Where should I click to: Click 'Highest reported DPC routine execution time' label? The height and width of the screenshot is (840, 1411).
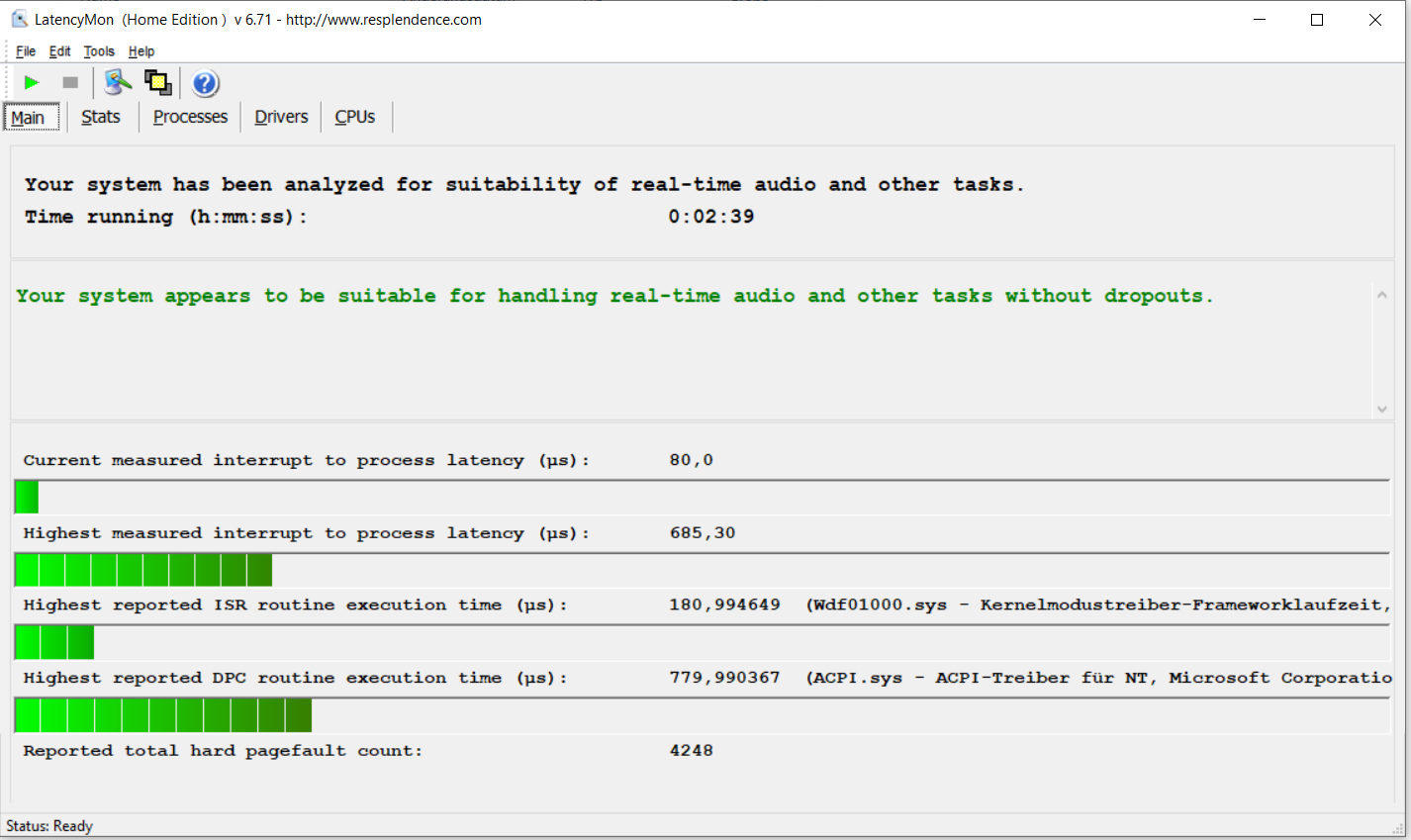pos(296,679)
